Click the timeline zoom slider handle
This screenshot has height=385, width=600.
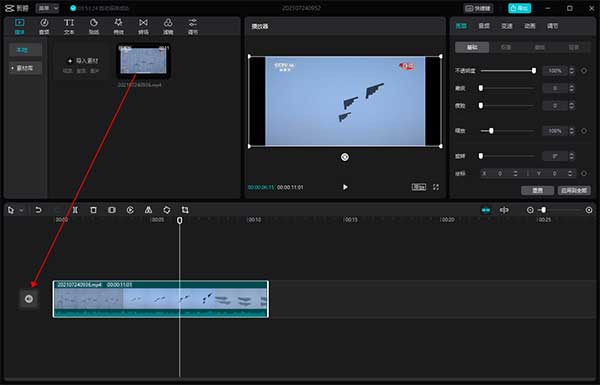pyautogui.click(x=543, y=210)
